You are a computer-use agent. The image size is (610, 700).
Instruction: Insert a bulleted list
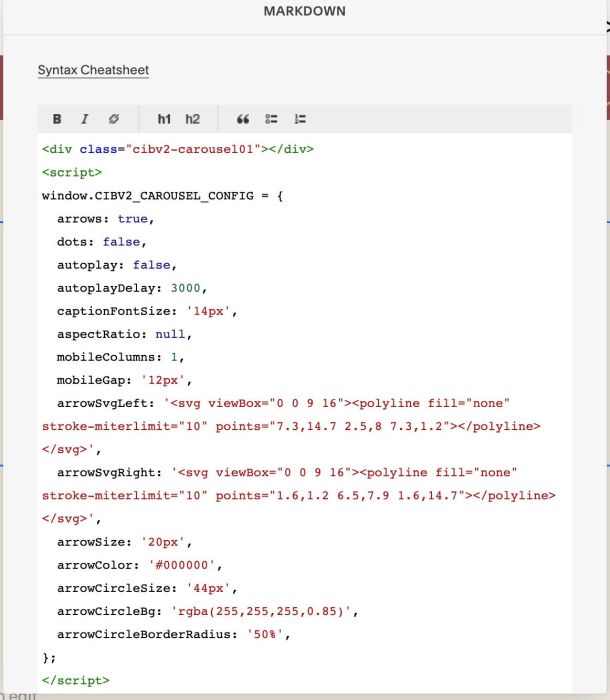click(x=271, y=119)
